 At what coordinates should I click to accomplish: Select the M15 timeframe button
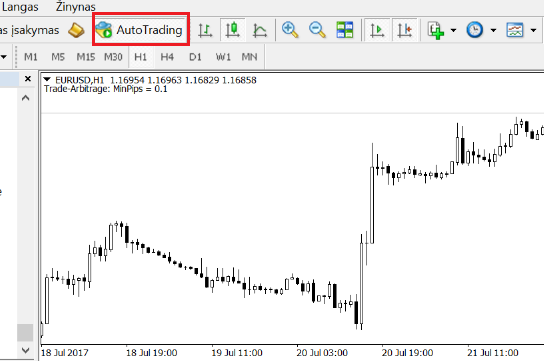point(86,57)
